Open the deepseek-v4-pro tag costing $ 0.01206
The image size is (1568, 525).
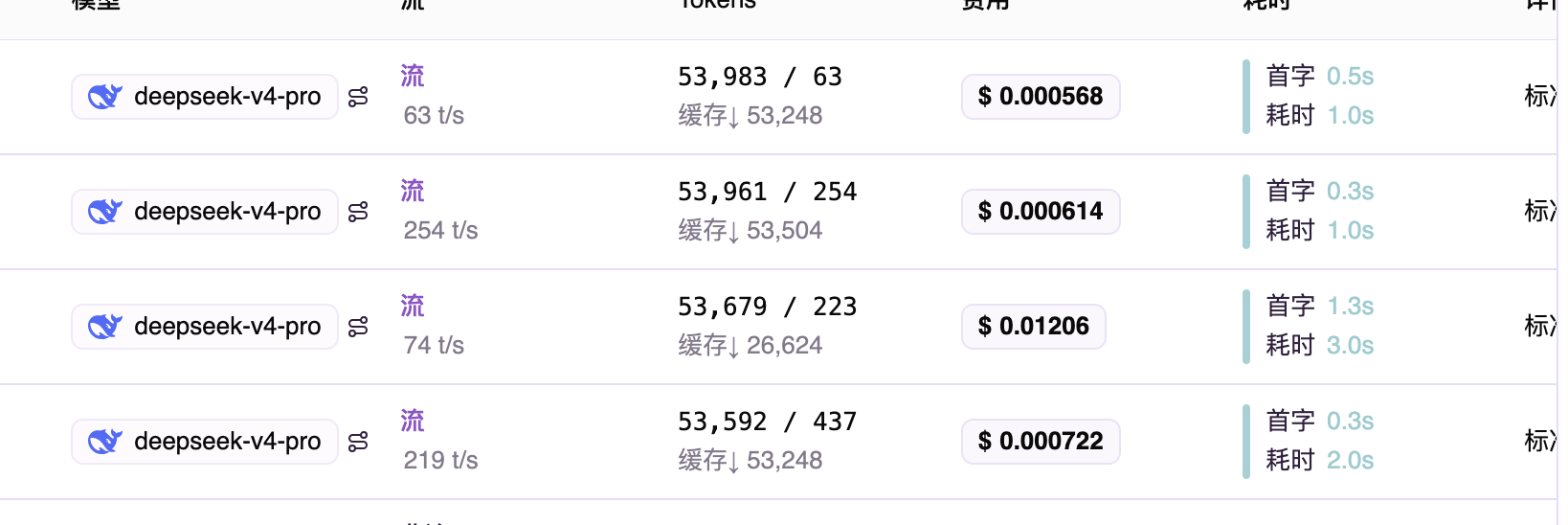[205, 327]
